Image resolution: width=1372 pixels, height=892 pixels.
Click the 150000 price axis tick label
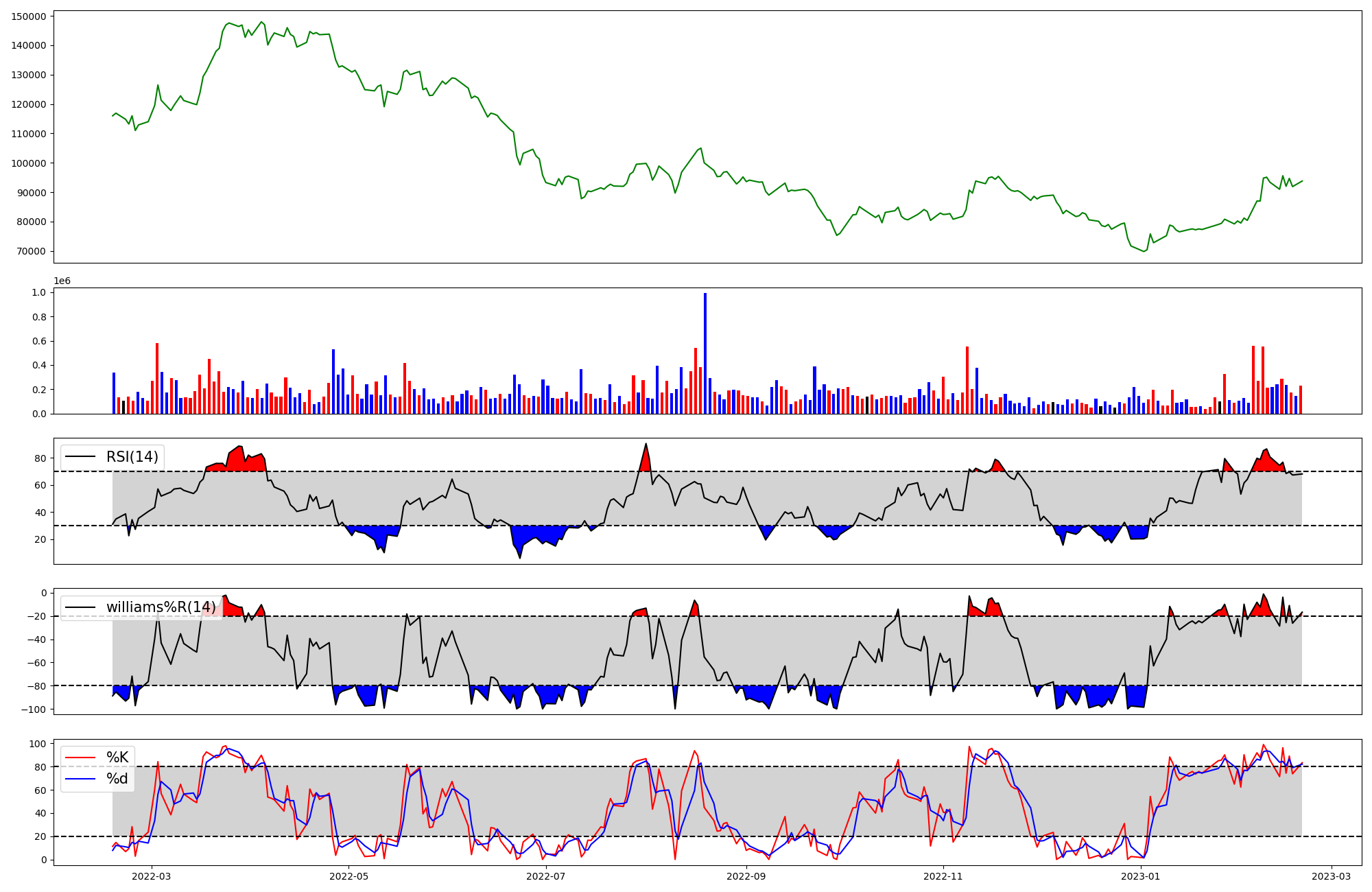point(29,16)
